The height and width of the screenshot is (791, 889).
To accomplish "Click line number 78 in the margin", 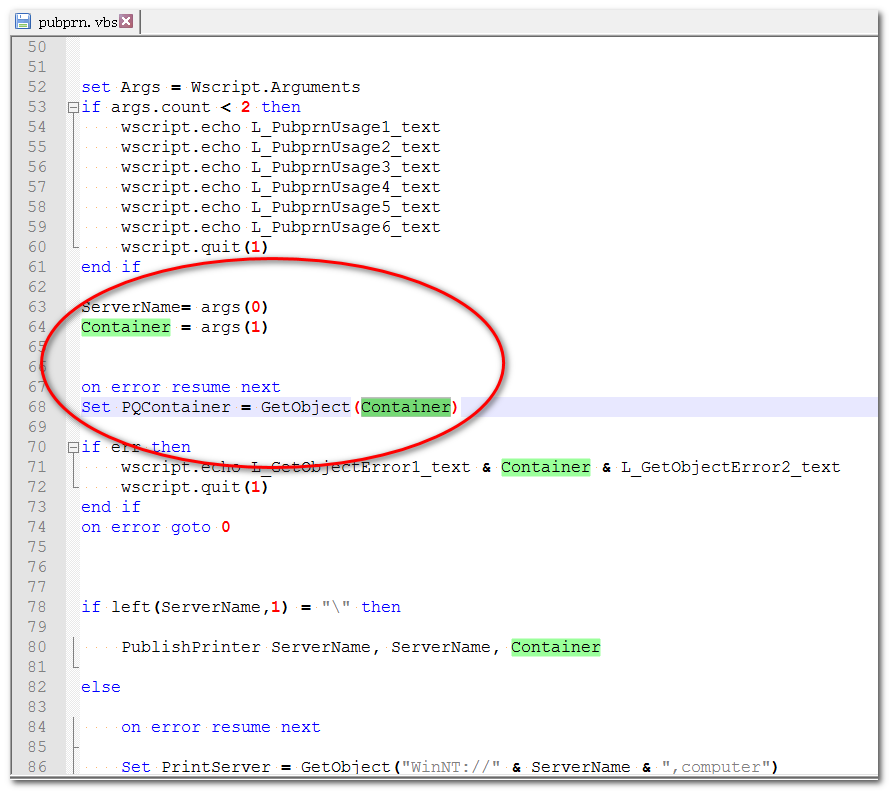I will tap(37, 607).
